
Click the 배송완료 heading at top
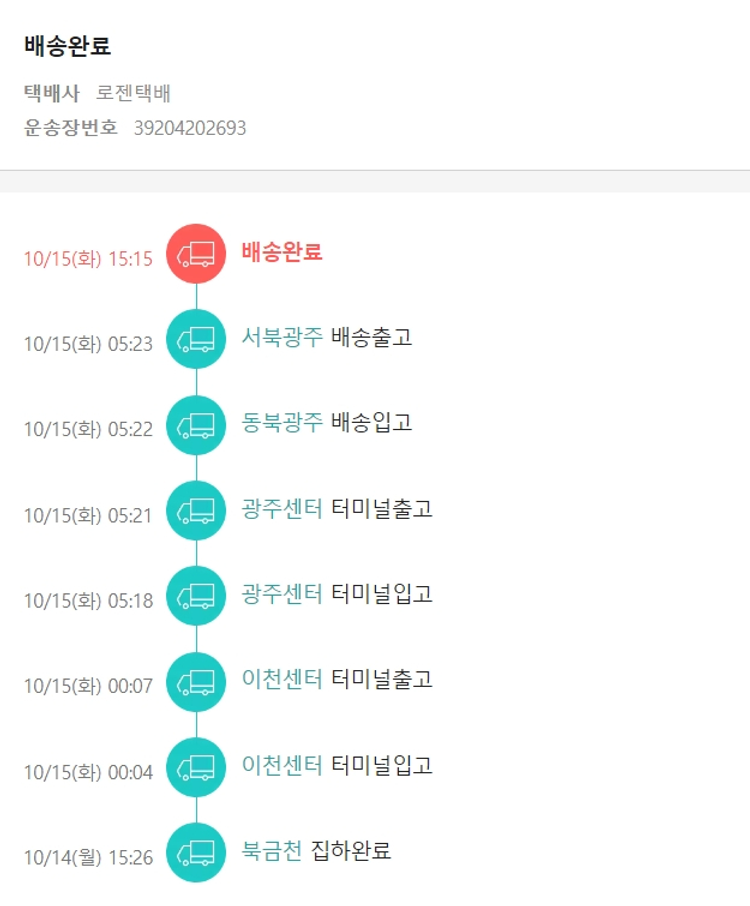(x=67, y=46)
